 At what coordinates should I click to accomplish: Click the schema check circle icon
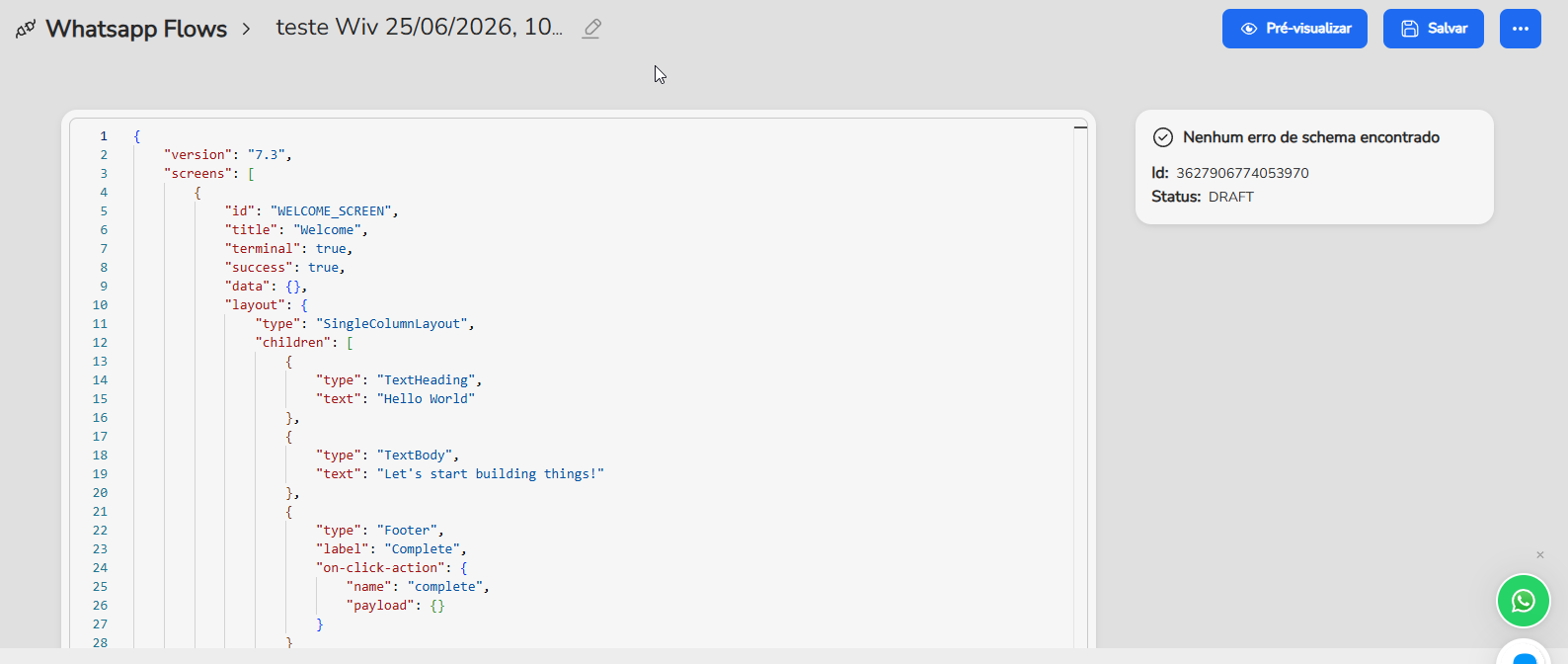1163,137
